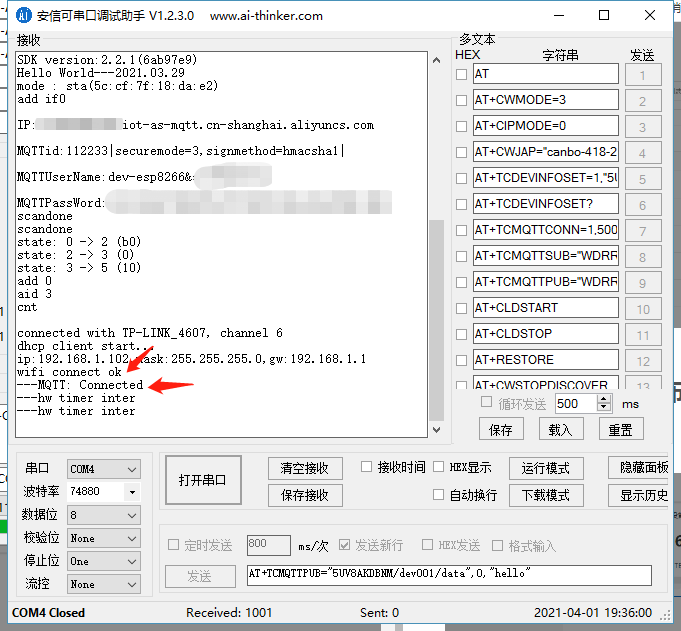Click the 保存 save button

tap(501, 429)
